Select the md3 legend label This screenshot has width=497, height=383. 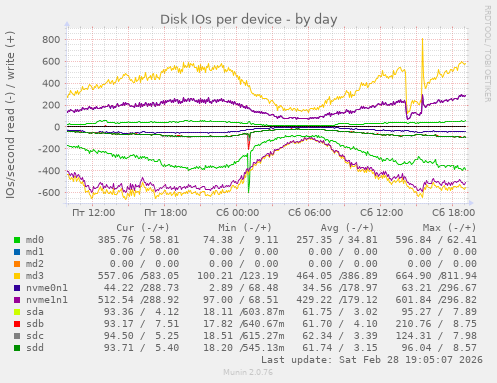pyautogui.click(x=35, y=276)
